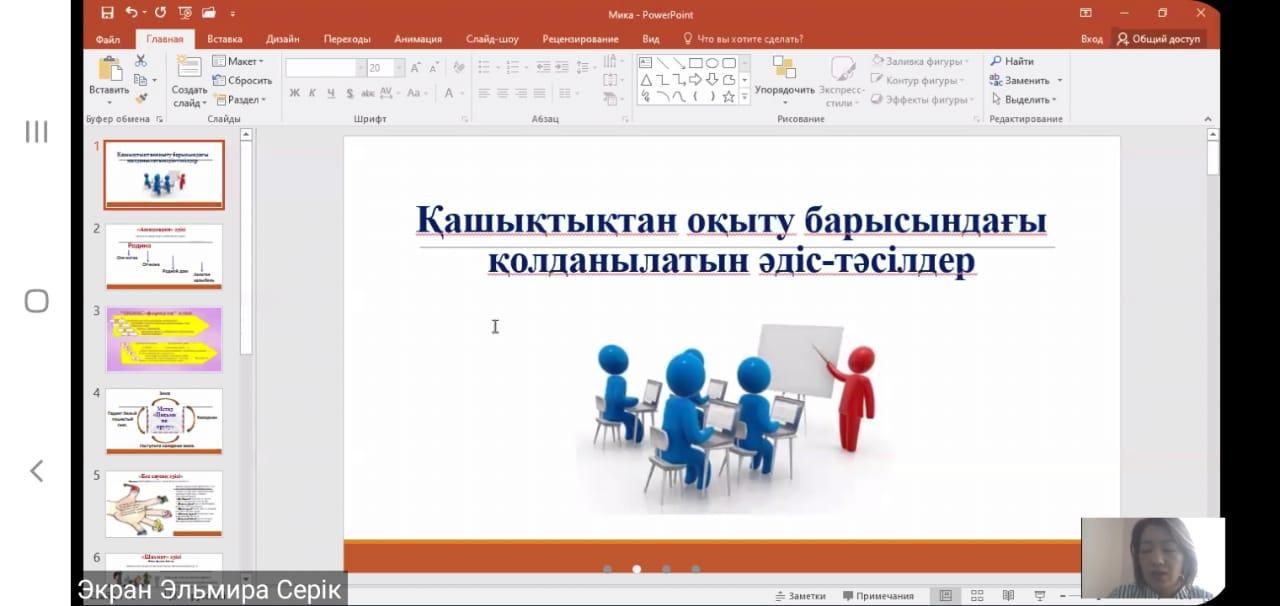Align text to the left
The height and width of the screenshot is (606, 1280).
pos(484,93)
